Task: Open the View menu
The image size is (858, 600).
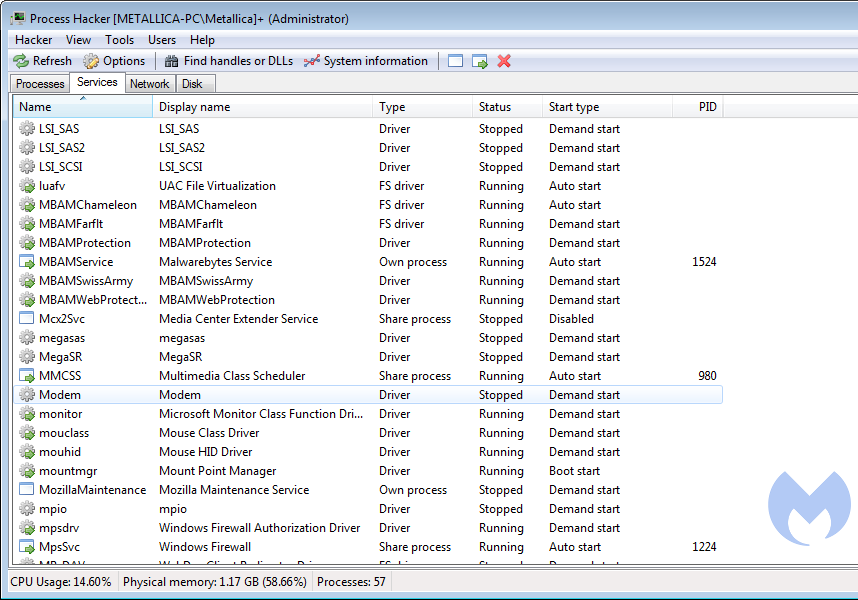Action: pos(78,40)
